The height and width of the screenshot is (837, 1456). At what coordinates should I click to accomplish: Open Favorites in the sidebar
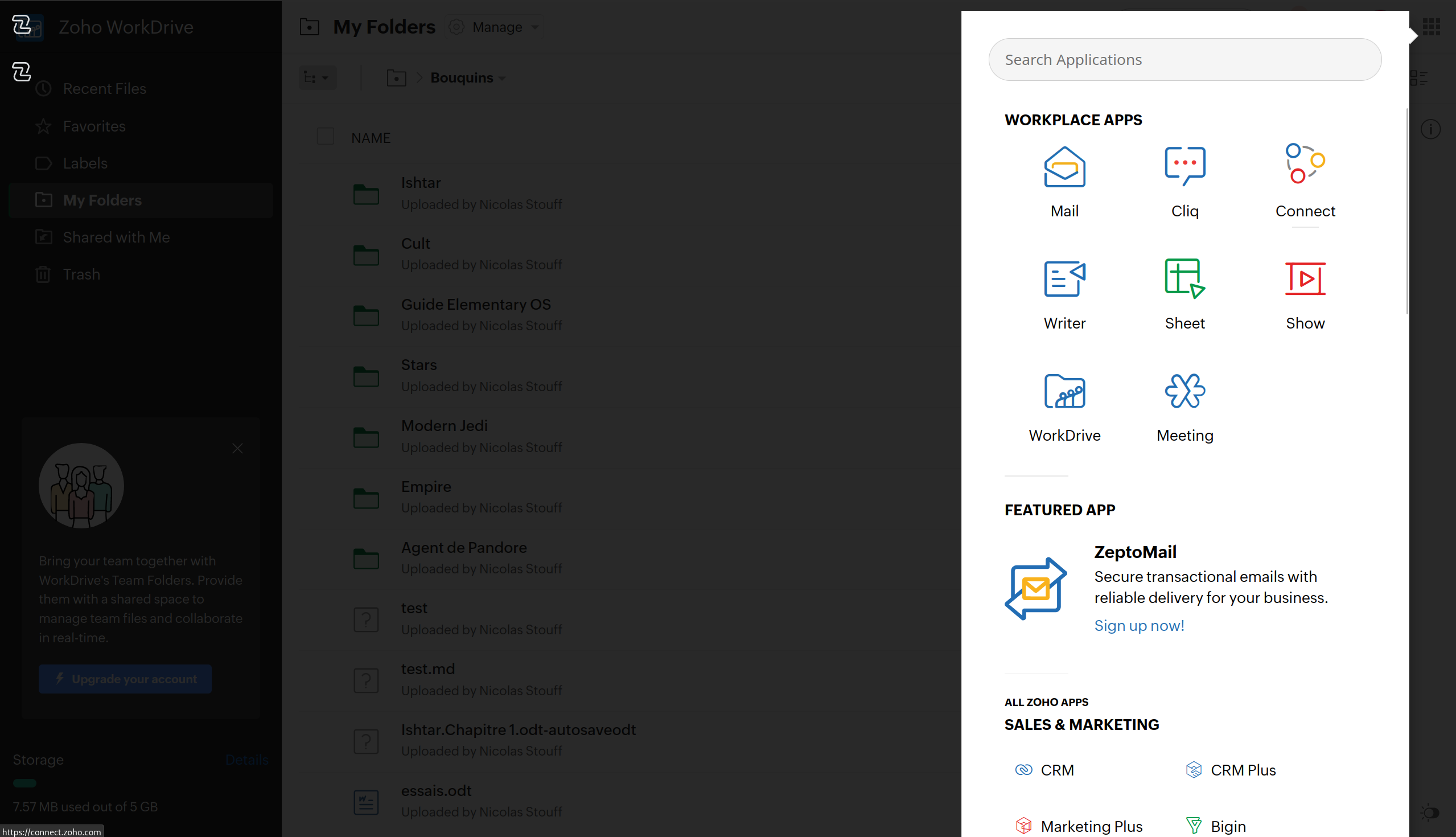pos(94,126)
